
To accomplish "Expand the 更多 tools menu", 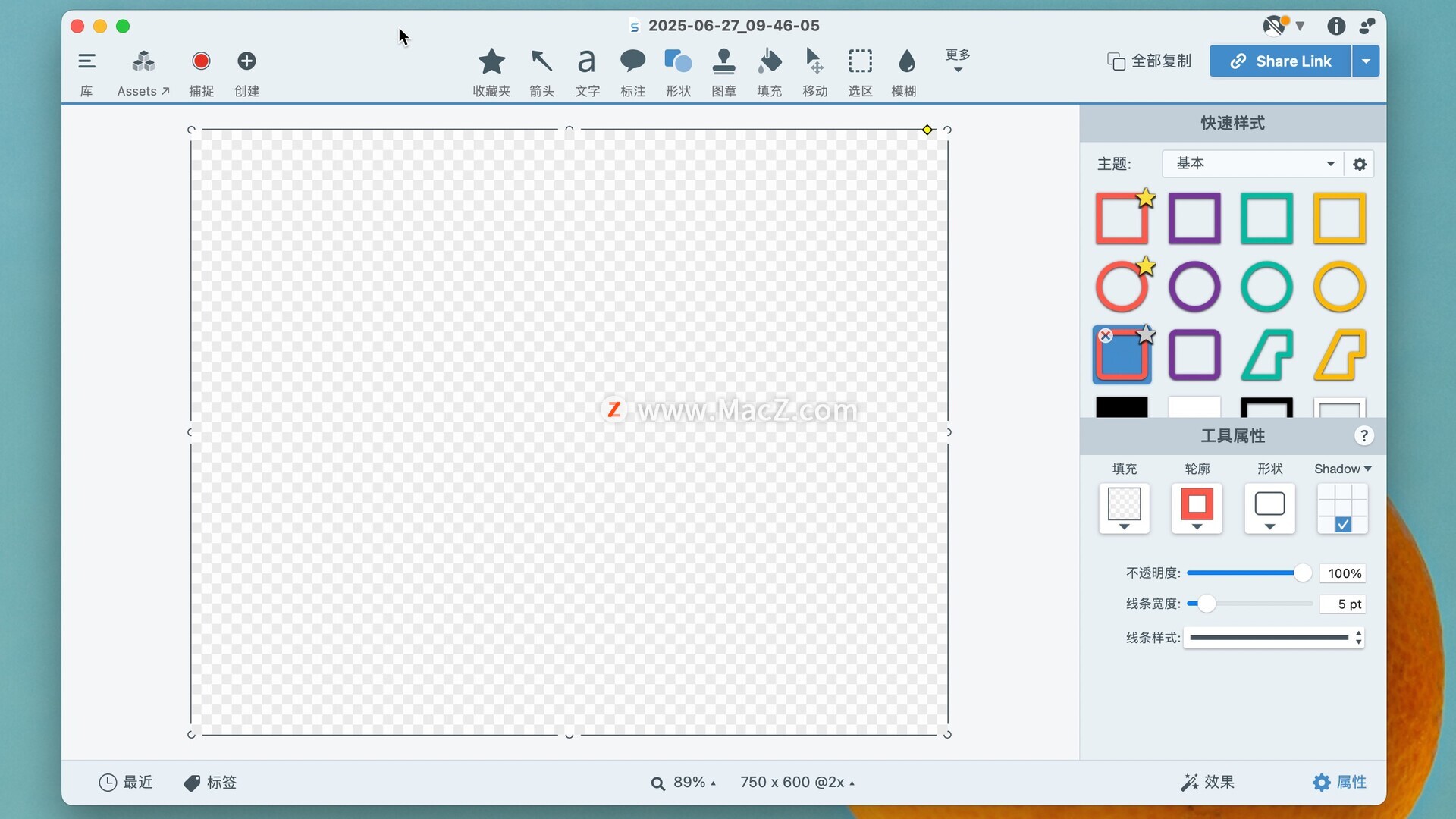I will pos(958,61).
